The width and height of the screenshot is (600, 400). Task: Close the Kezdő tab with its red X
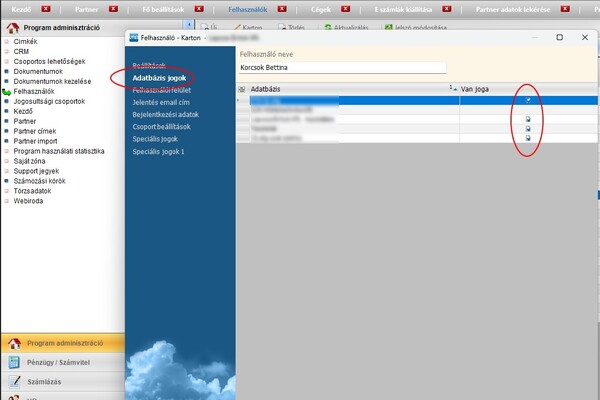(x=46, y=9)
